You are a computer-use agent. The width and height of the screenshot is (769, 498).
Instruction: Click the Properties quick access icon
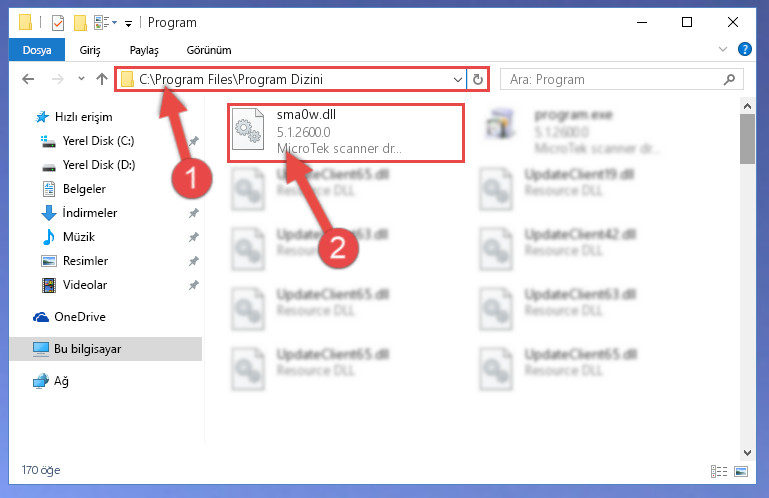[58, 23]
